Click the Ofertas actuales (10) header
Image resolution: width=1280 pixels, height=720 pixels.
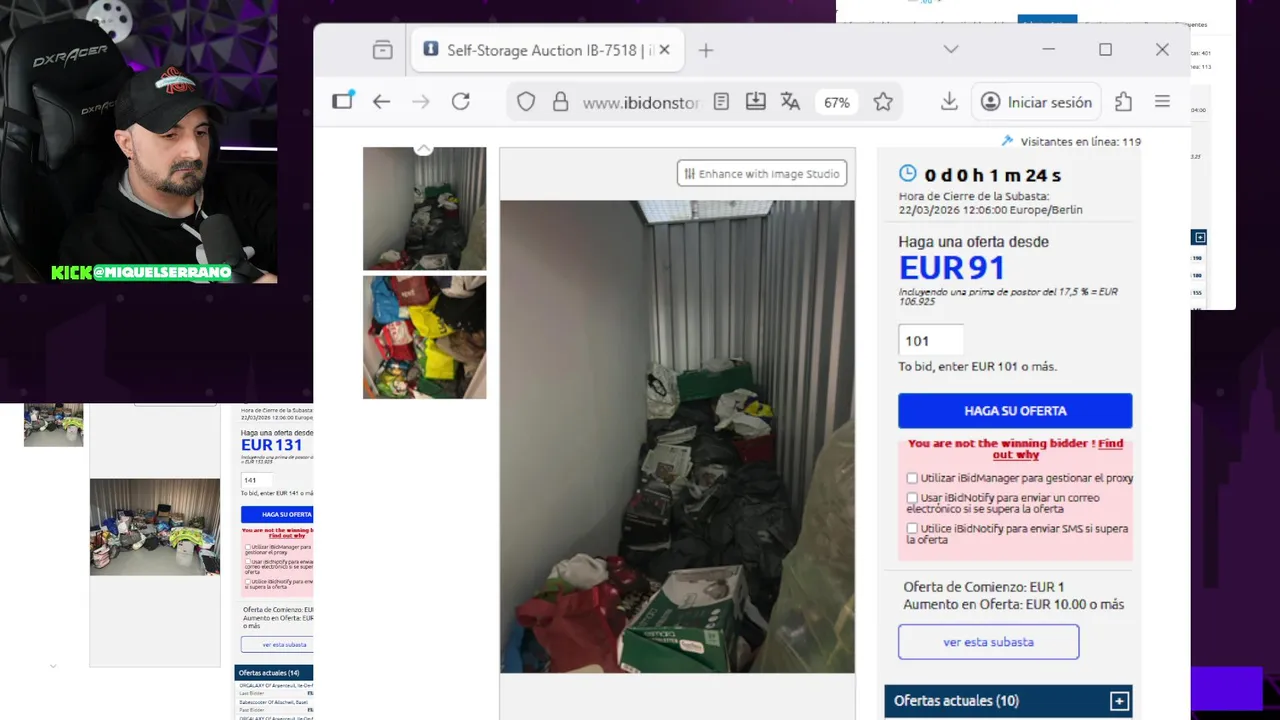[1008, 701]
